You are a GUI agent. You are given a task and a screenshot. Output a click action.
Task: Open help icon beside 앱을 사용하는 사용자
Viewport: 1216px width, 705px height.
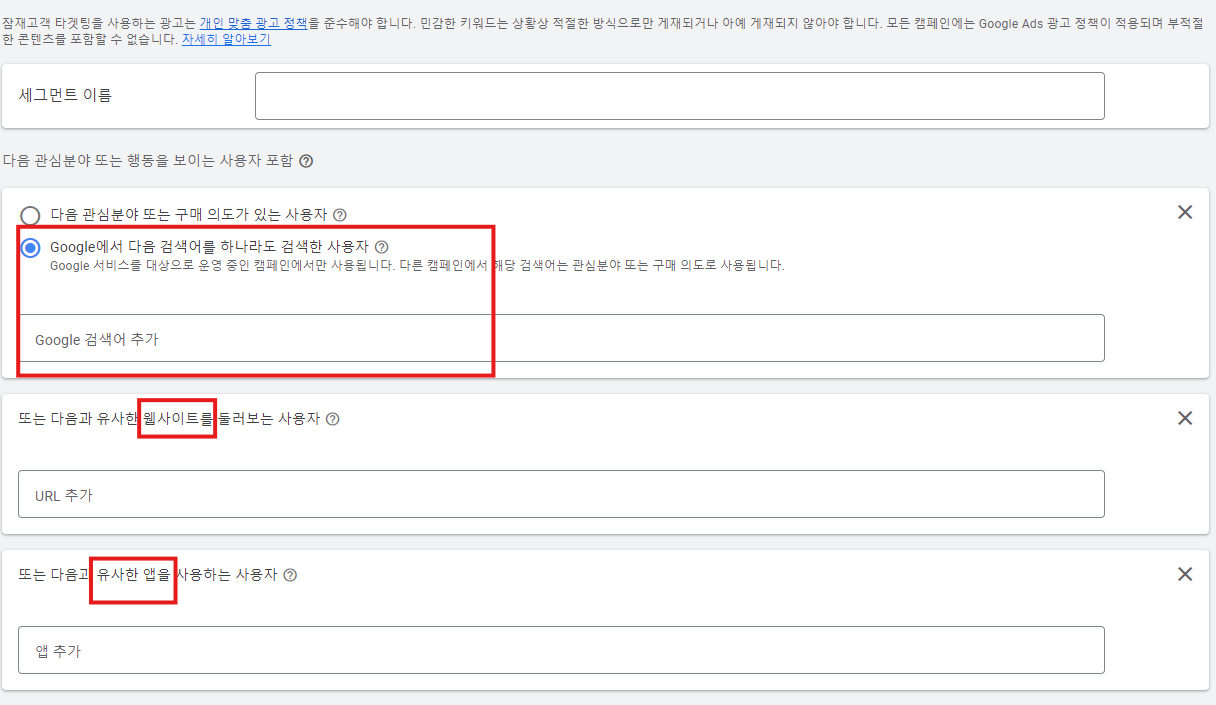pos(290,575)
